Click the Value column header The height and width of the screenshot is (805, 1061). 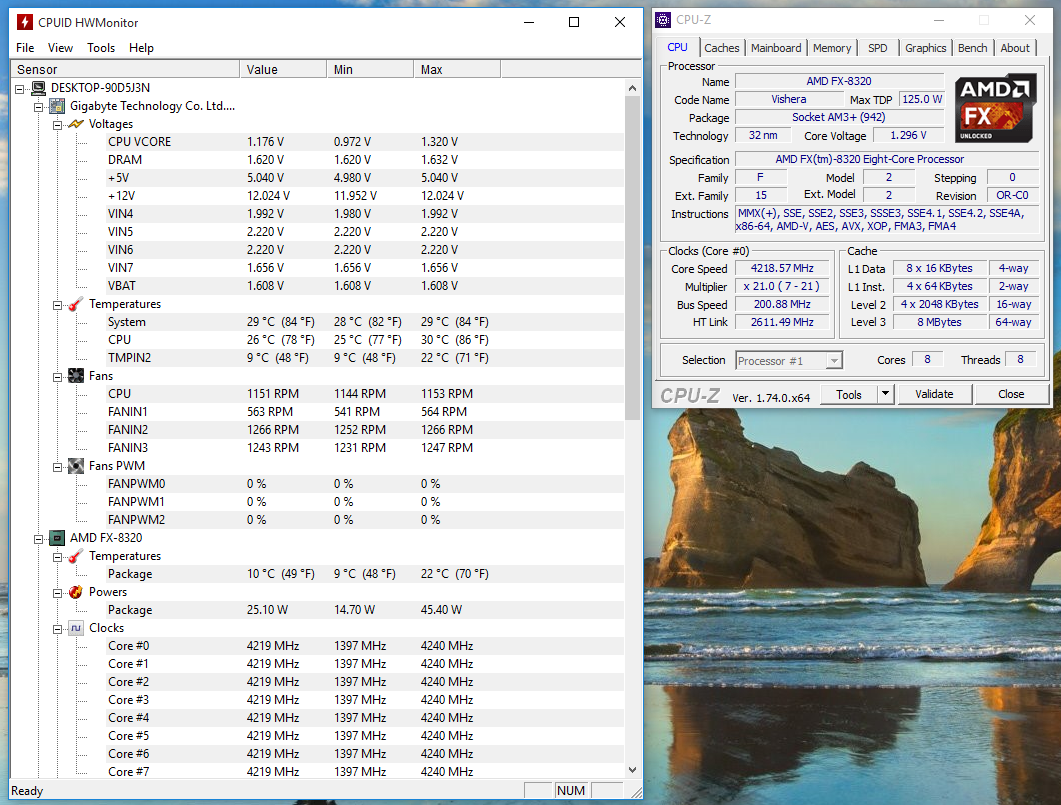[x=283, y=69]
